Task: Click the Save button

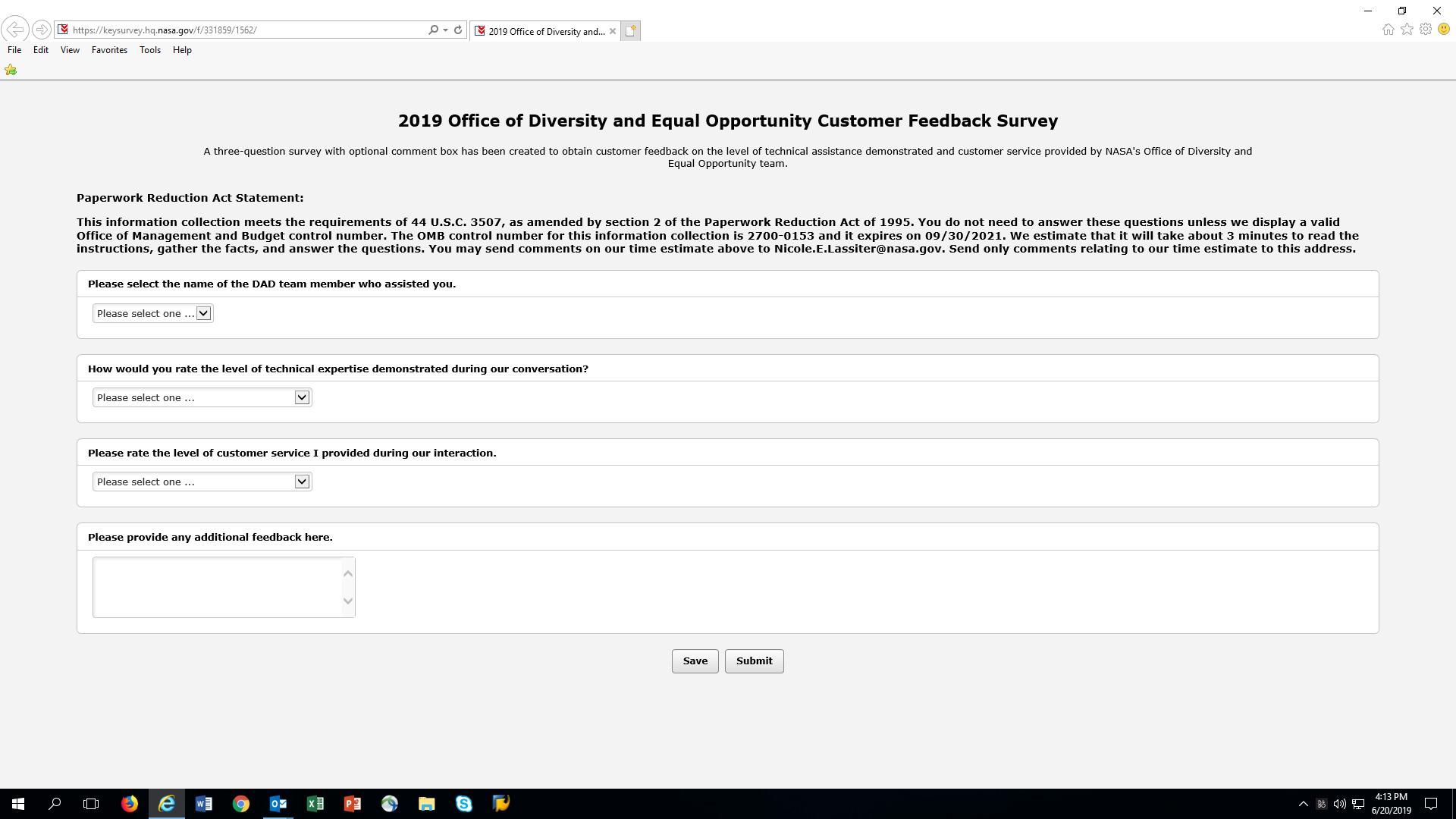Action: point(695,661)
